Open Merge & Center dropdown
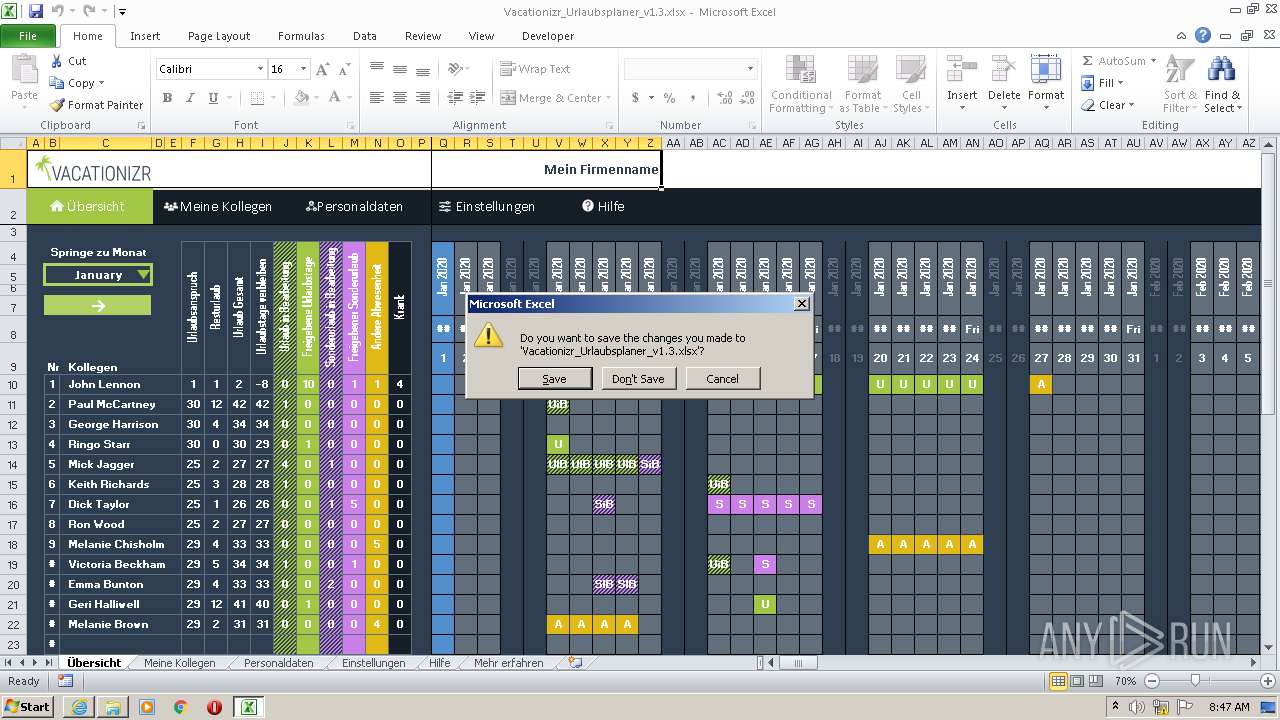The image size is (1280, 720). tap(607, 98)
